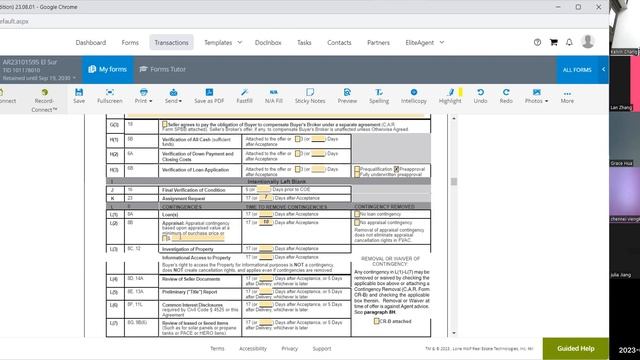Open the Partners page

pos(378,42)
